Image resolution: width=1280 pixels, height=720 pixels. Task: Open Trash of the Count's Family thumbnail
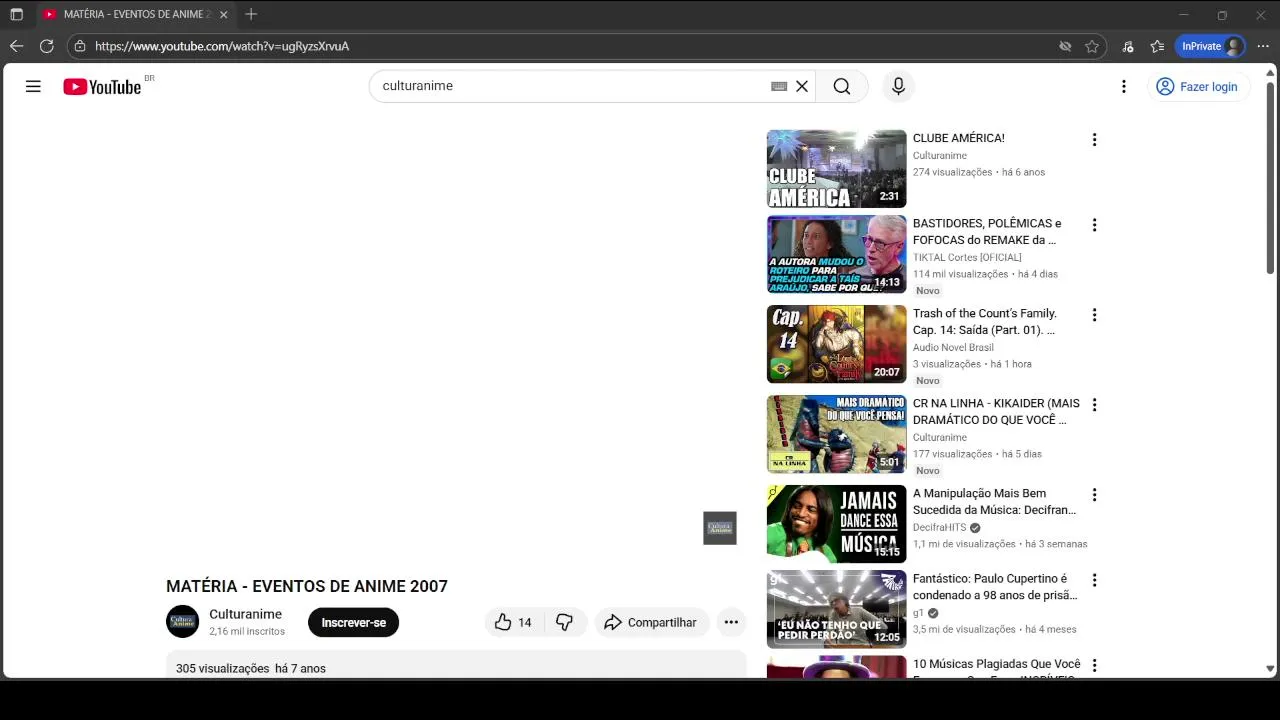pyautogui.click(x=837, y=344)
